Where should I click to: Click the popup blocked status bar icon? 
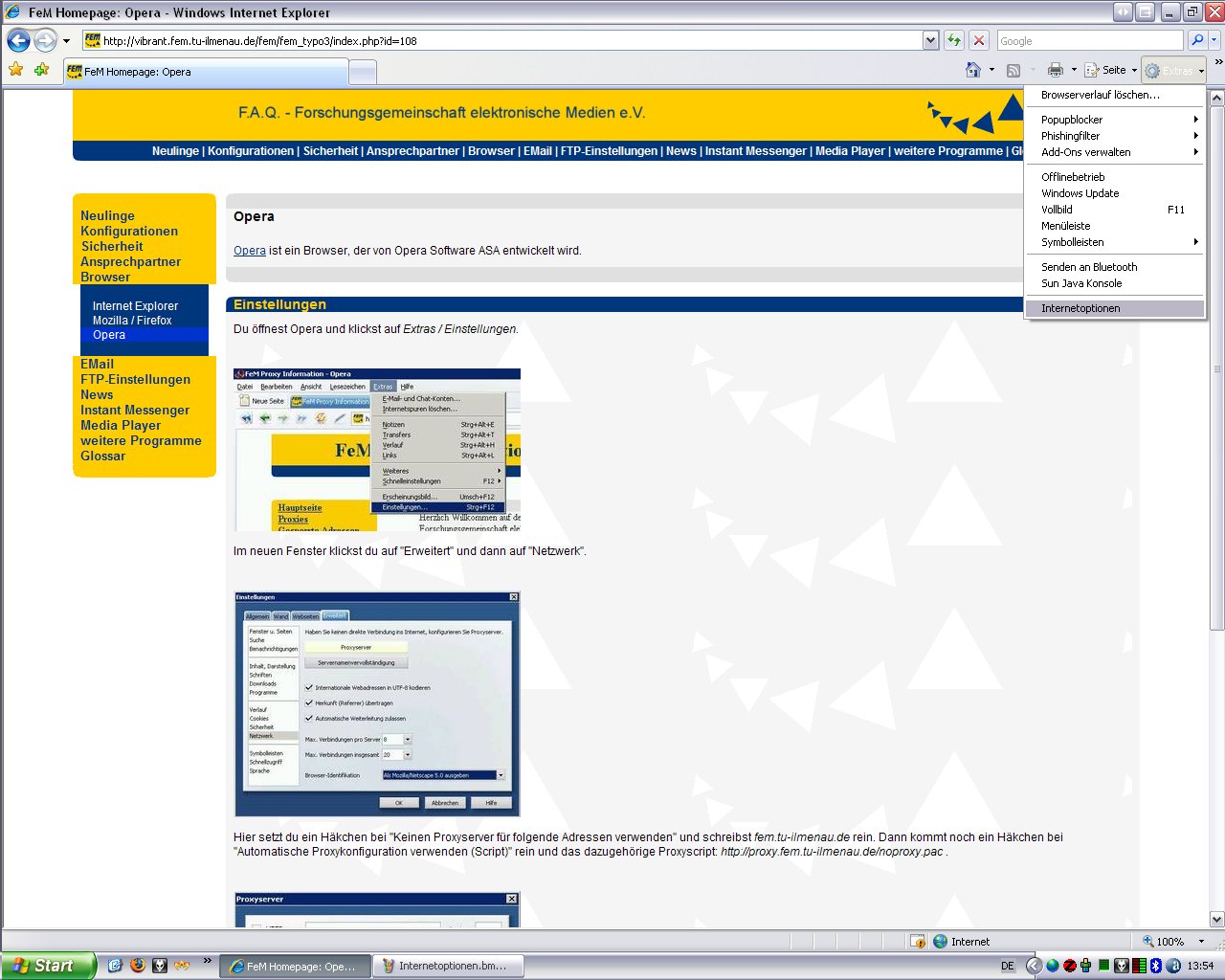tap(917, 942)
